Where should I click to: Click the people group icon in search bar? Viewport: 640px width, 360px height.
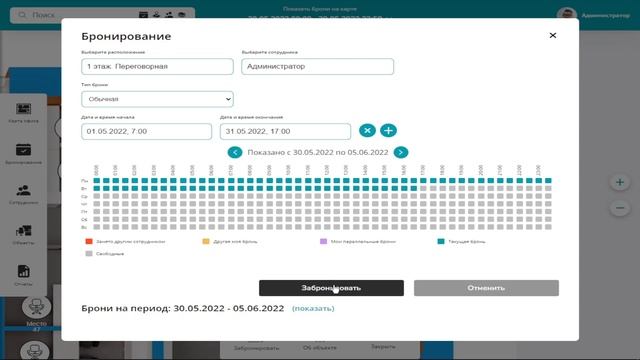tap(169, 15)
